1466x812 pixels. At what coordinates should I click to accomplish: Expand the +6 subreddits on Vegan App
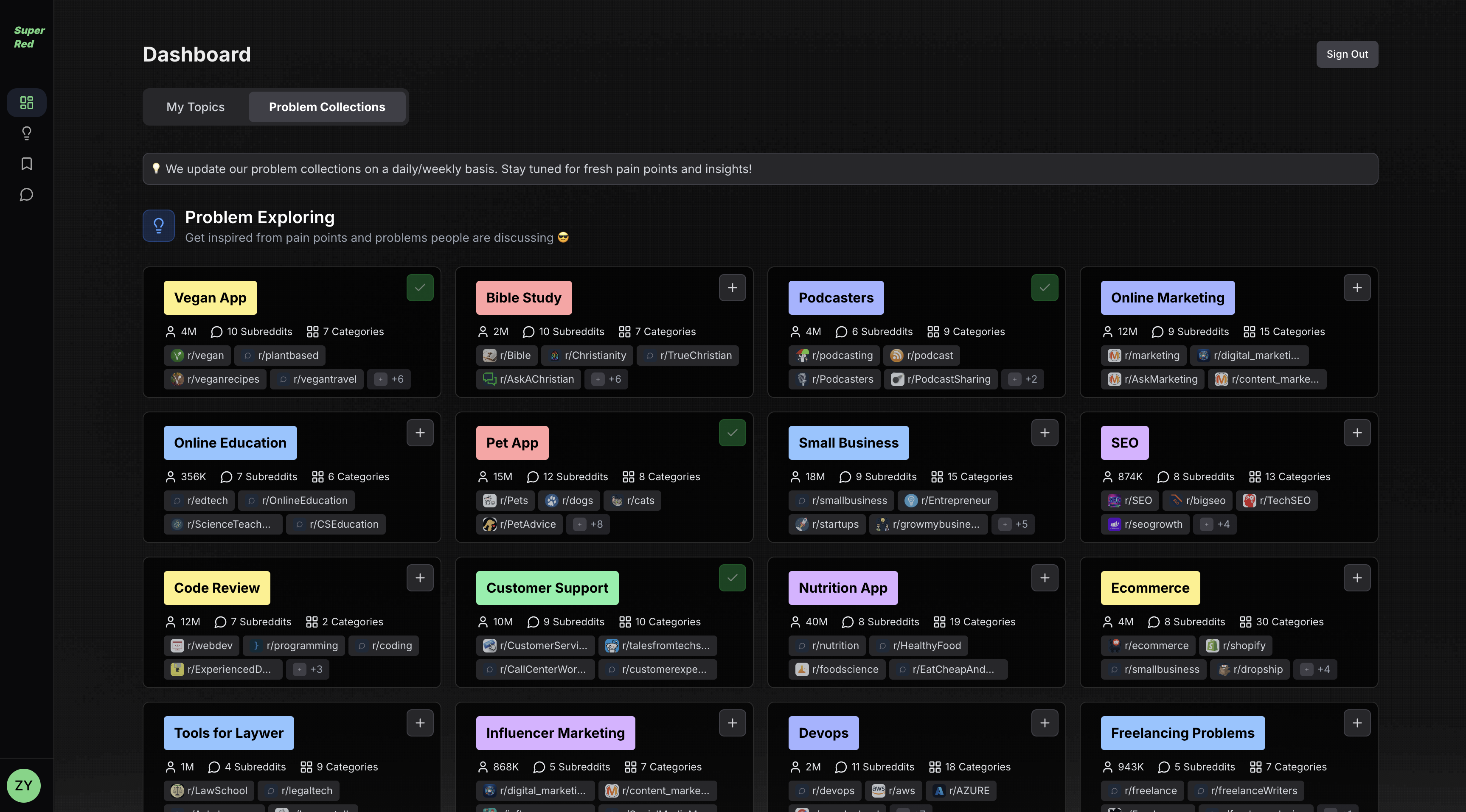click(x=389, y=379)
